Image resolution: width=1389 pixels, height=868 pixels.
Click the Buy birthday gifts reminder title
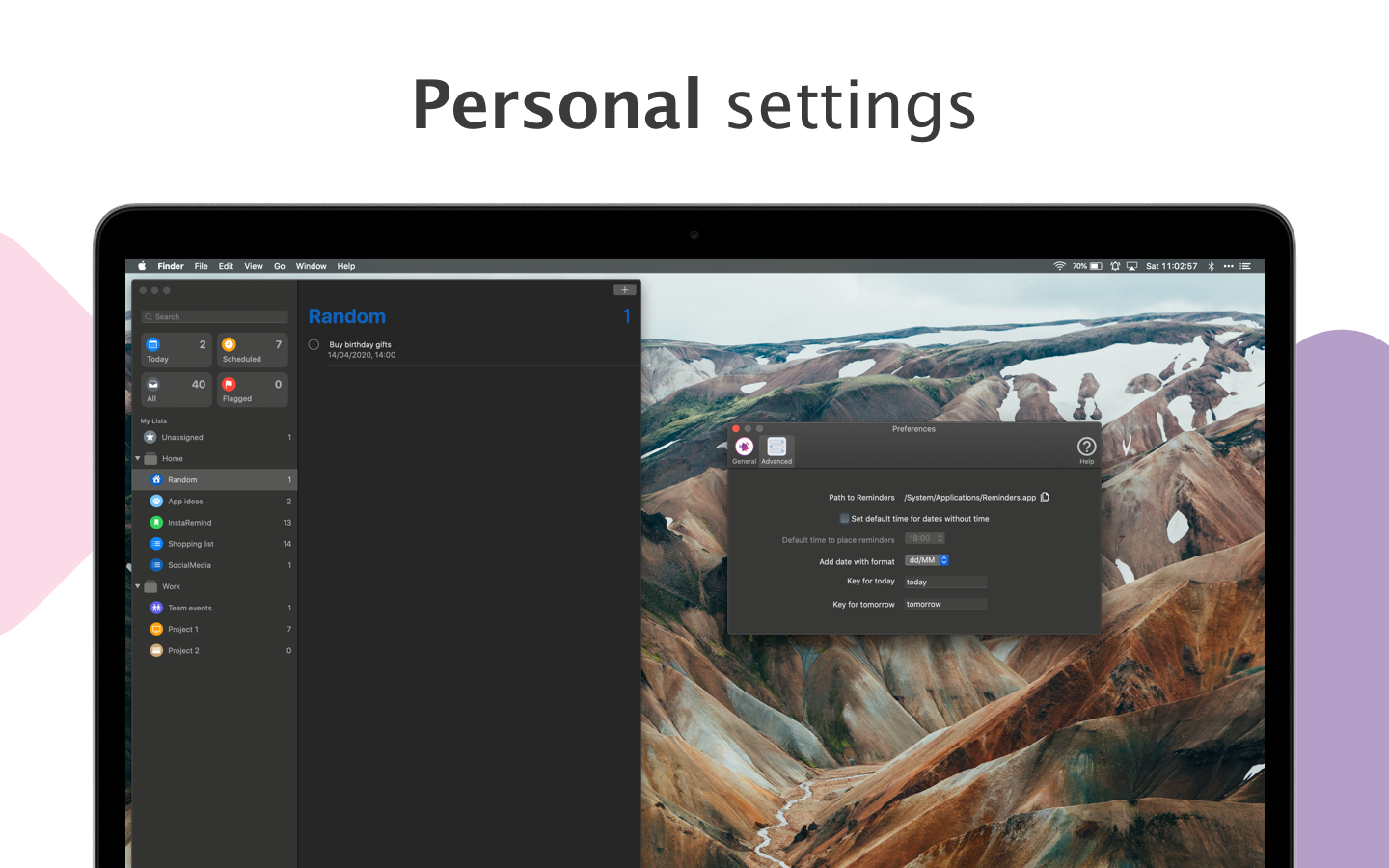tap(360, 344)
